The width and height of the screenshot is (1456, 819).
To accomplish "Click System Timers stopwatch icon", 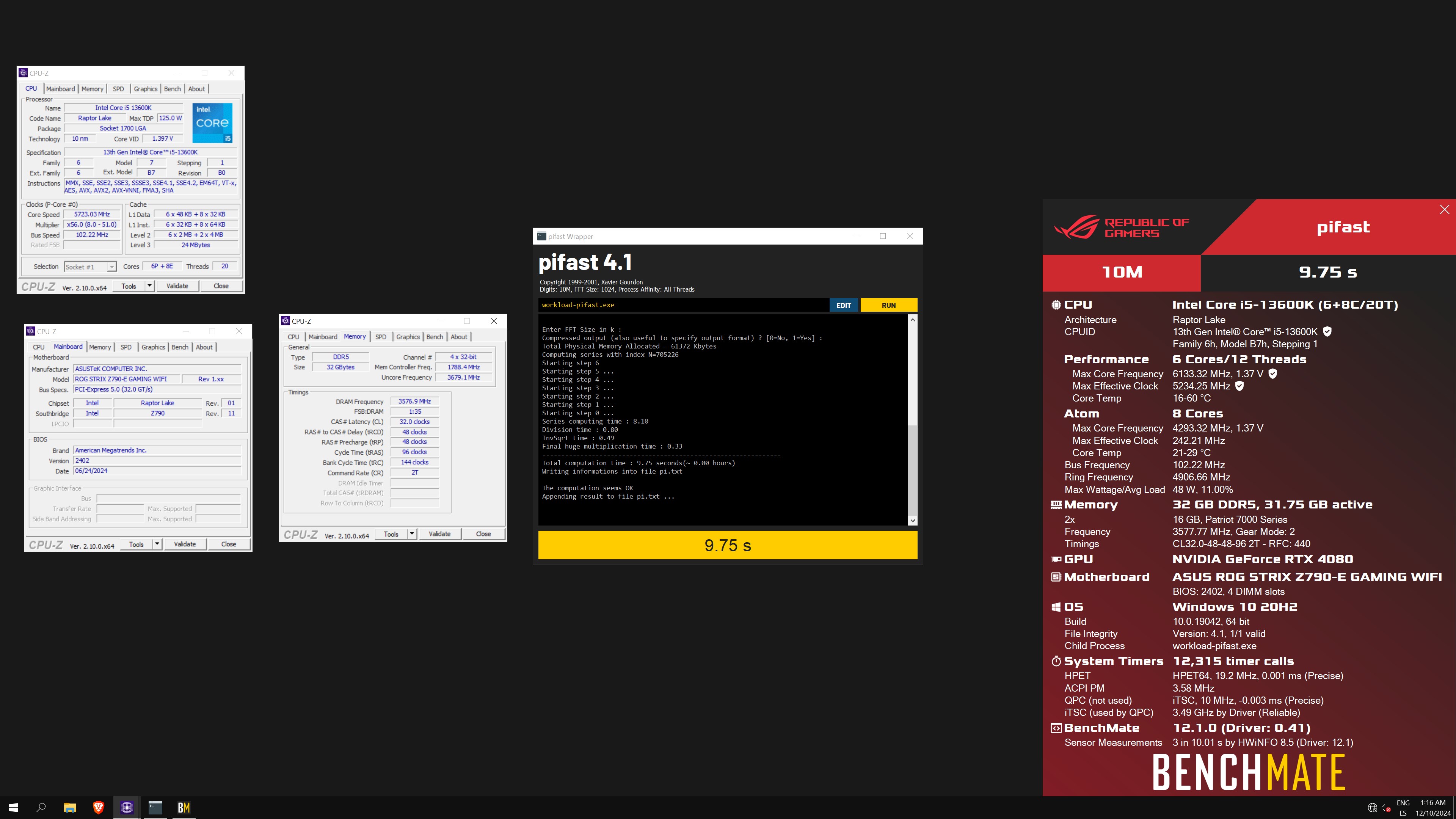I will (1056, 661).
